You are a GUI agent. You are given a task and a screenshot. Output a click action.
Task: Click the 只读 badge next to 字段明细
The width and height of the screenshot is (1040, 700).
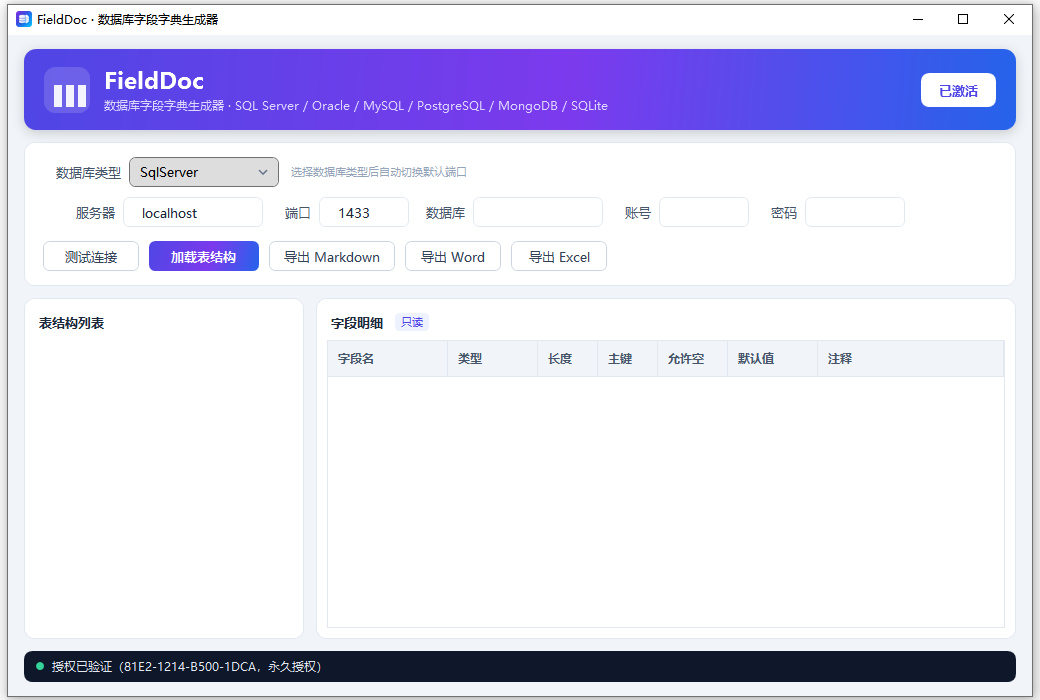pos(412,322)
